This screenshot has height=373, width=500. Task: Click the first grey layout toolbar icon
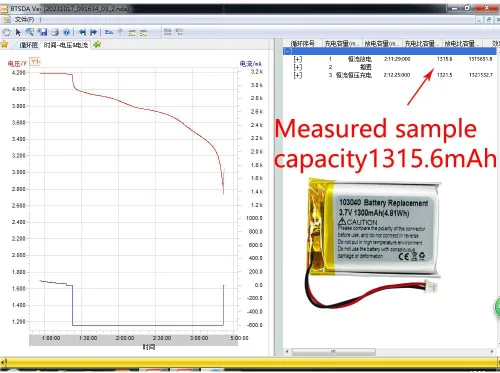(168, 32)
